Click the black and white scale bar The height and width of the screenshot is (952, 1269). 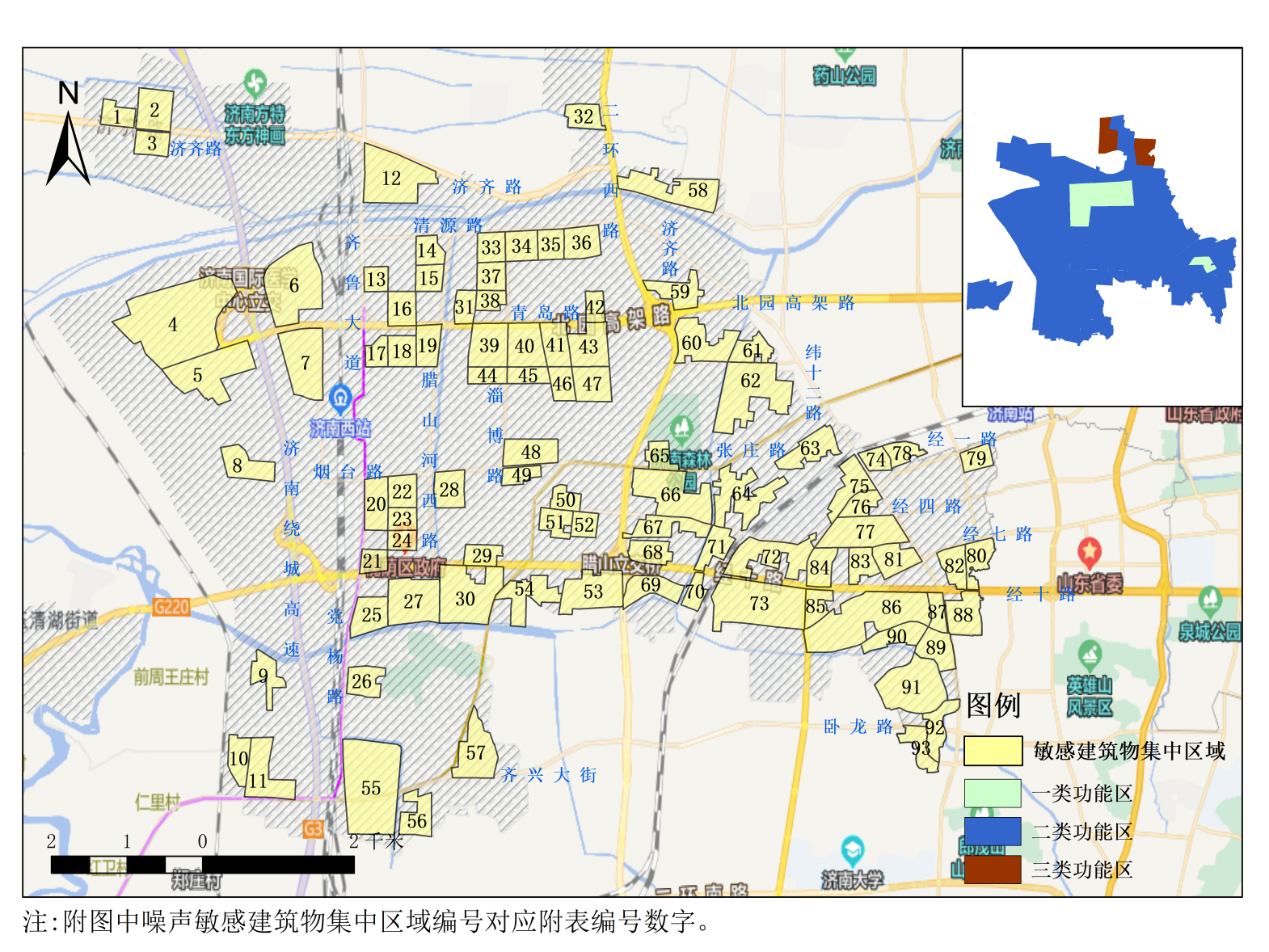(202, 865)
